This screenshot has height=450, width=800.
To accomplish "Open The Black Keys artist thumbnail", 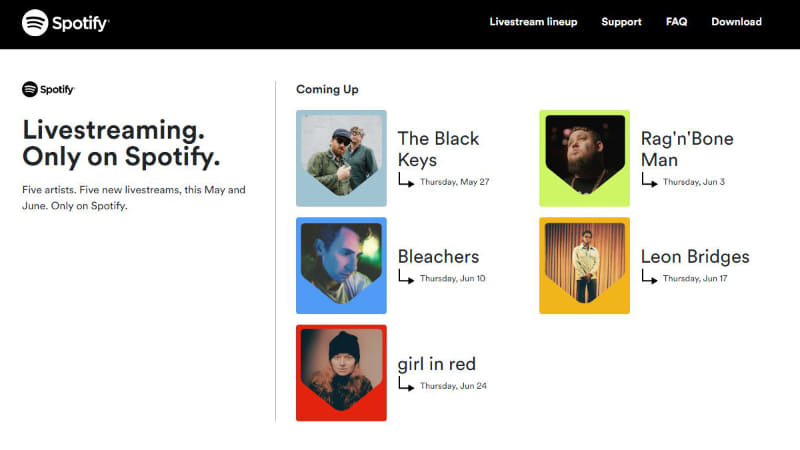I will pos(341,158).
